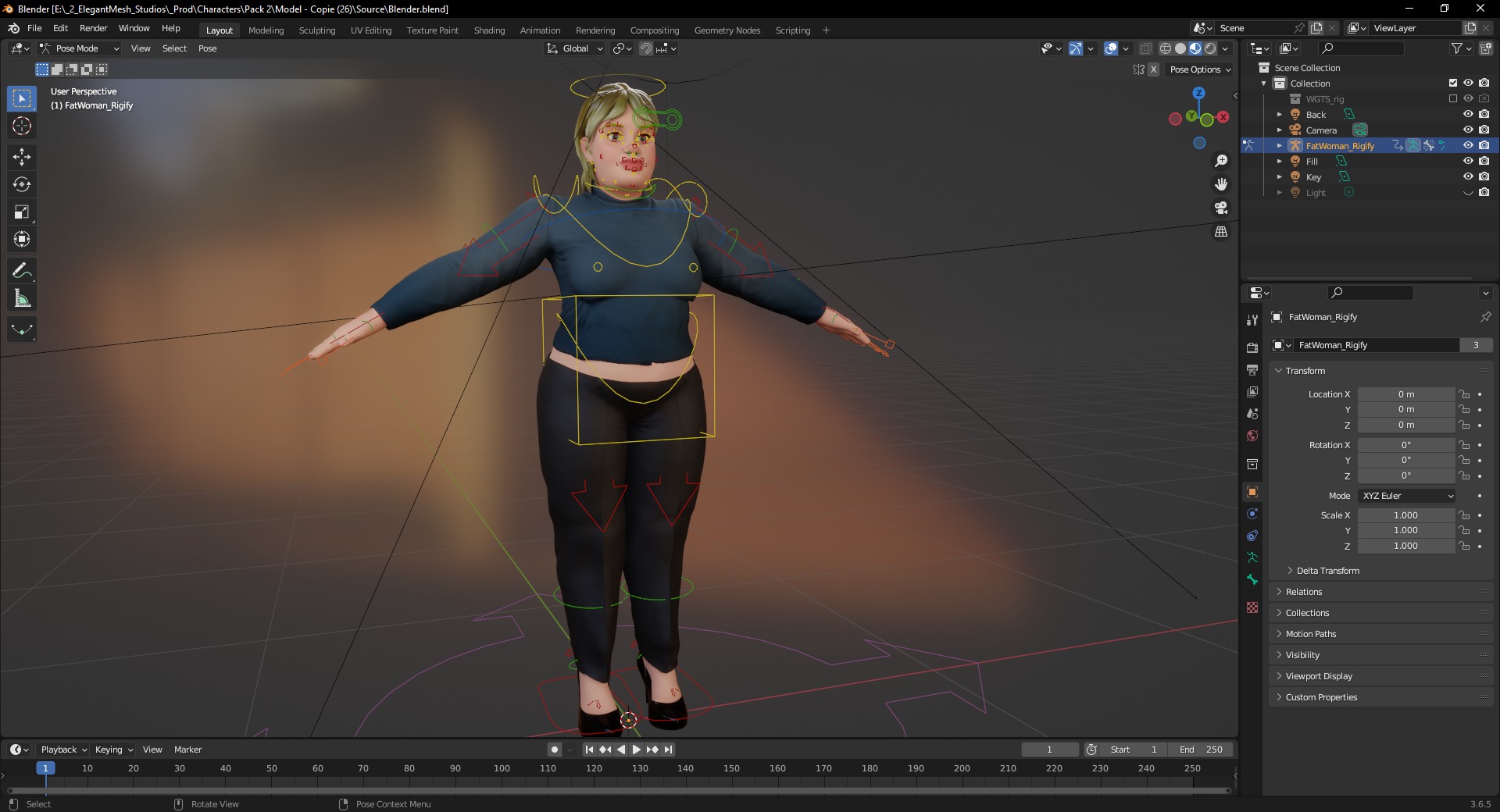Hide the Camera object in viewport
Viewport: 1500px width, 812px height.
click(1468, 130)
